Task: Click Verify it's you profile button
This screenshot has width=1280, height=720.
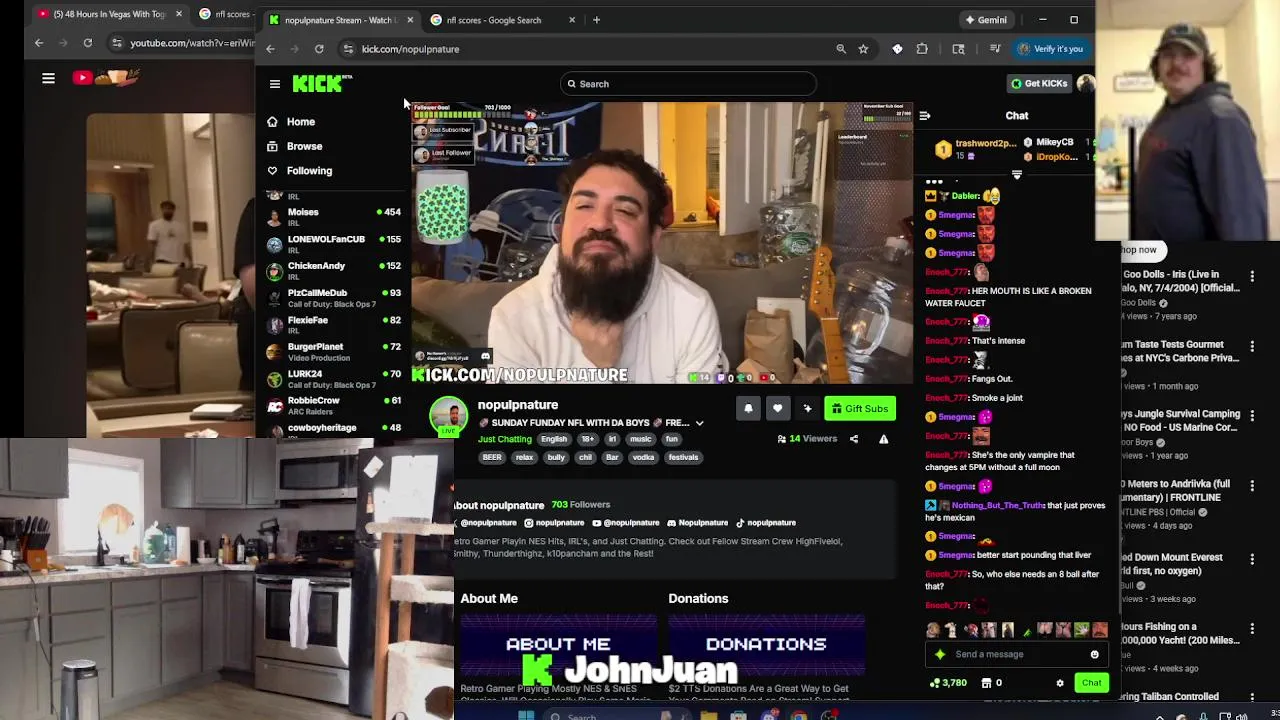Action: point(1050,49)
